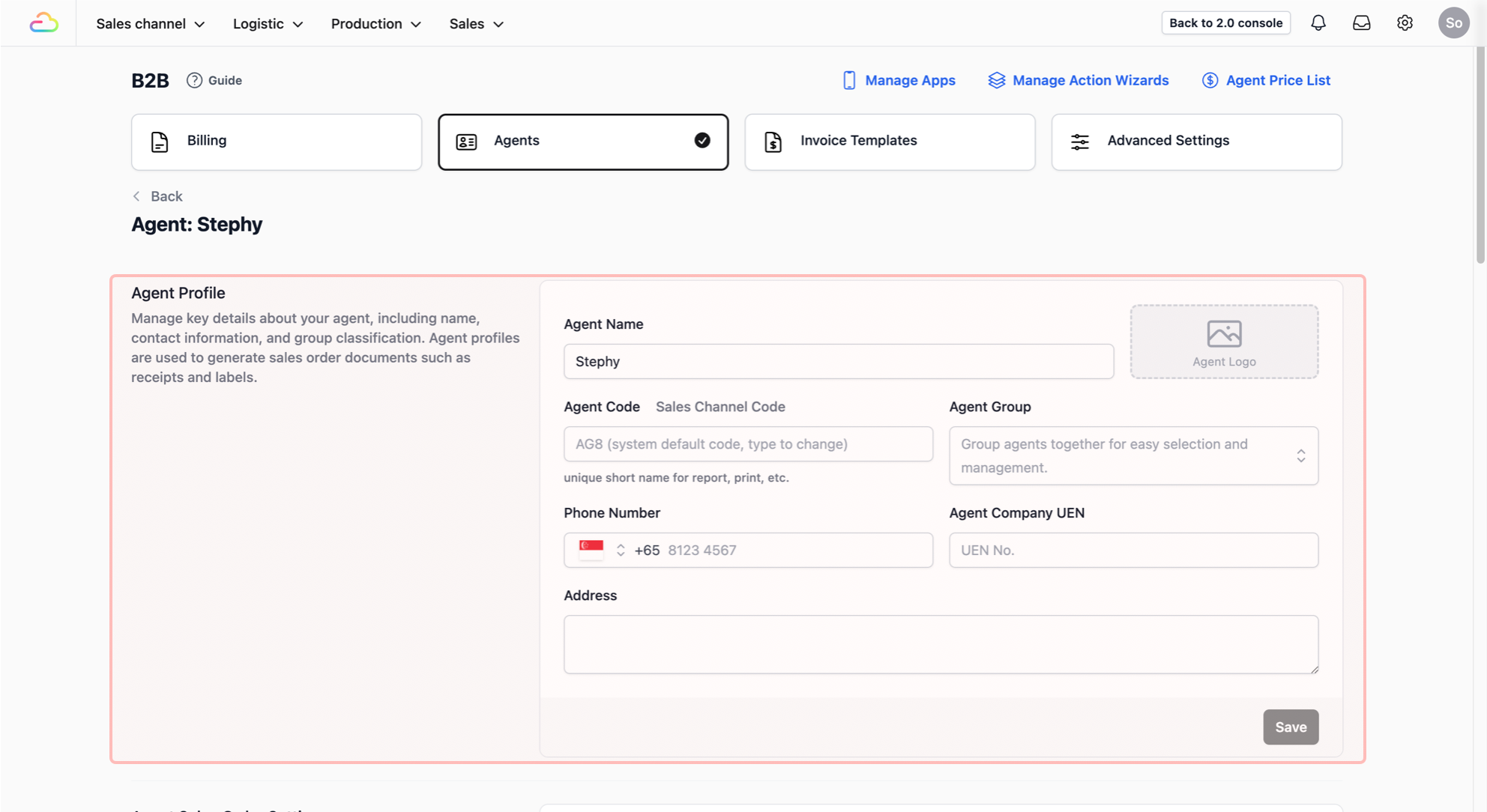Upload an Agent Logo image
Viewport: 1487px width, 812px height.
point(1224,342)
